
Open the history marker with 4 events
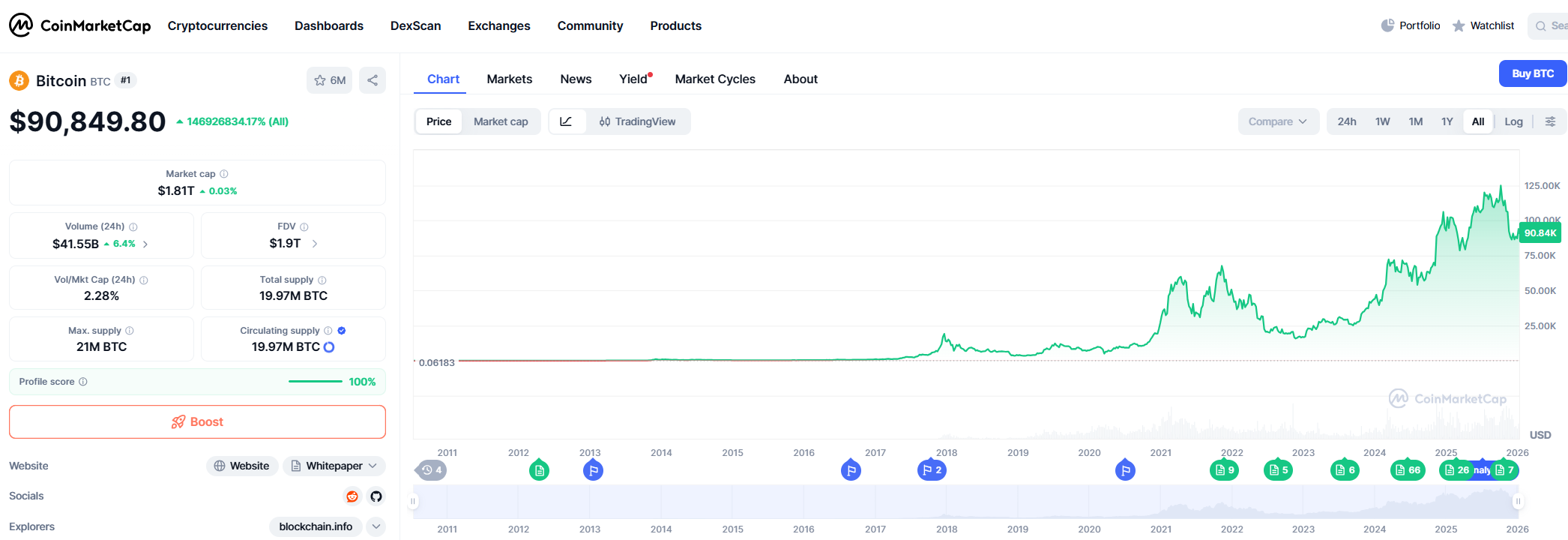(432, 470)
